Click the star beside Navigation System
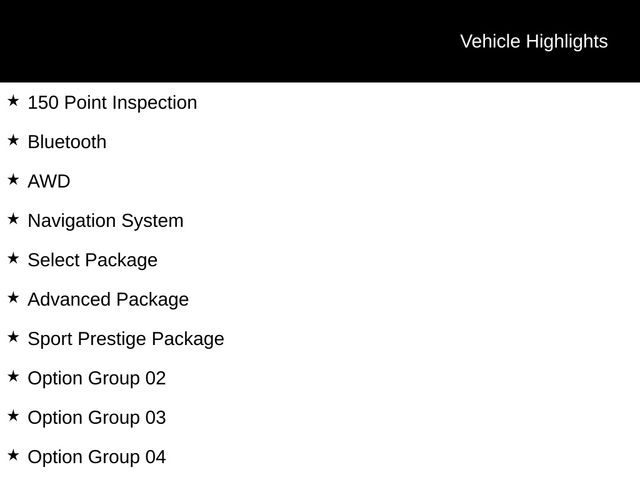 tap(13, 219)
